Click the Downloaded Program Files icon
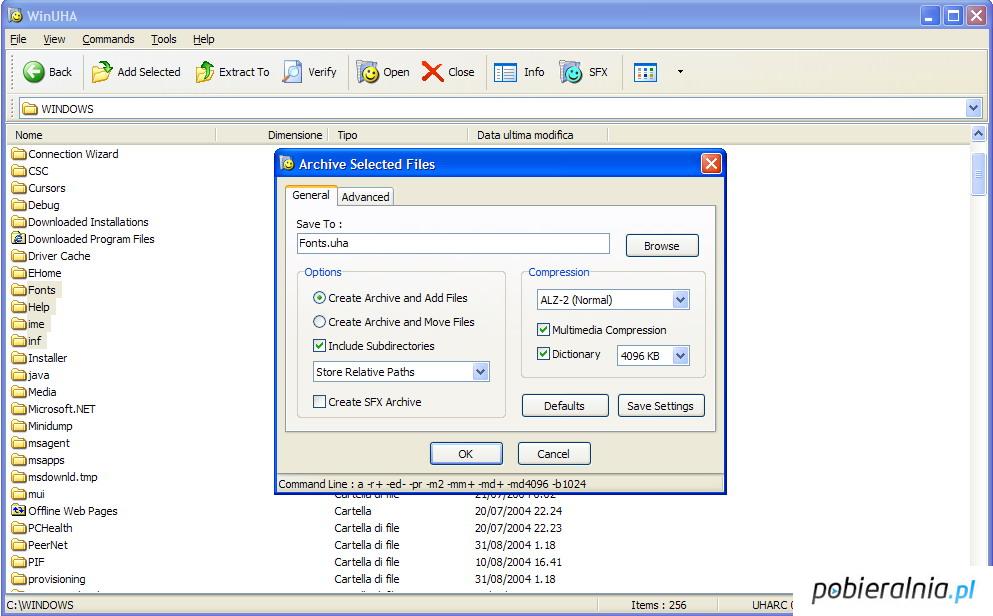 [19, 239]
